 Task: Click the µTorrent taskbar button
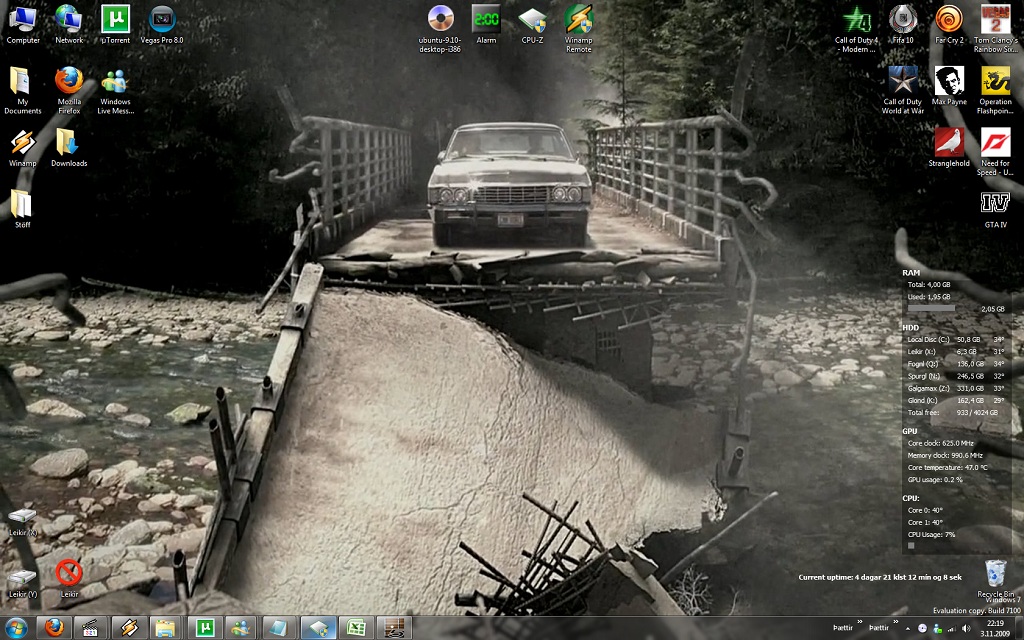pos(205,628)
